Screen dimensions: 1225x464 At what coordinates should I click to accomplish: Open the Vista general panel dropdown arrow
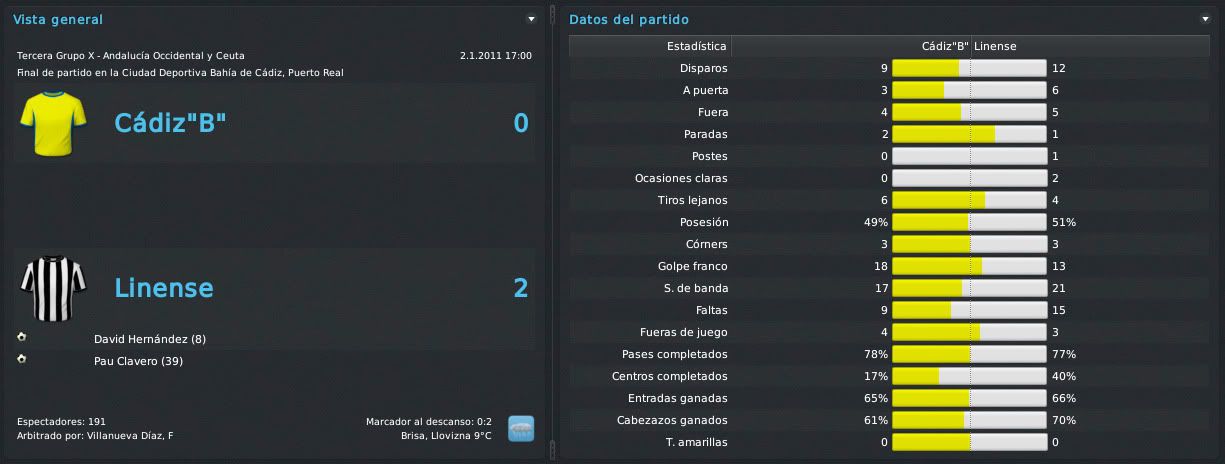click(532, 19)
